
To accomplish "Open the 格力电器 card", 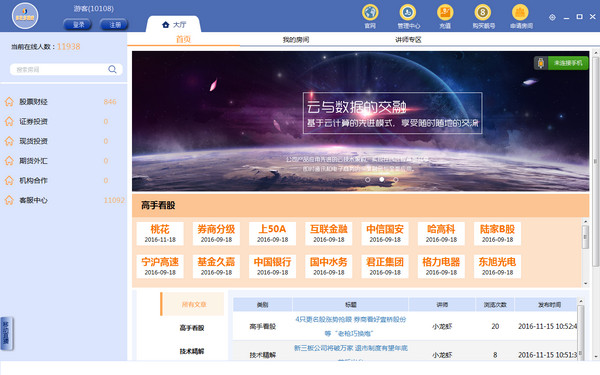I will (x=441, y=266).
